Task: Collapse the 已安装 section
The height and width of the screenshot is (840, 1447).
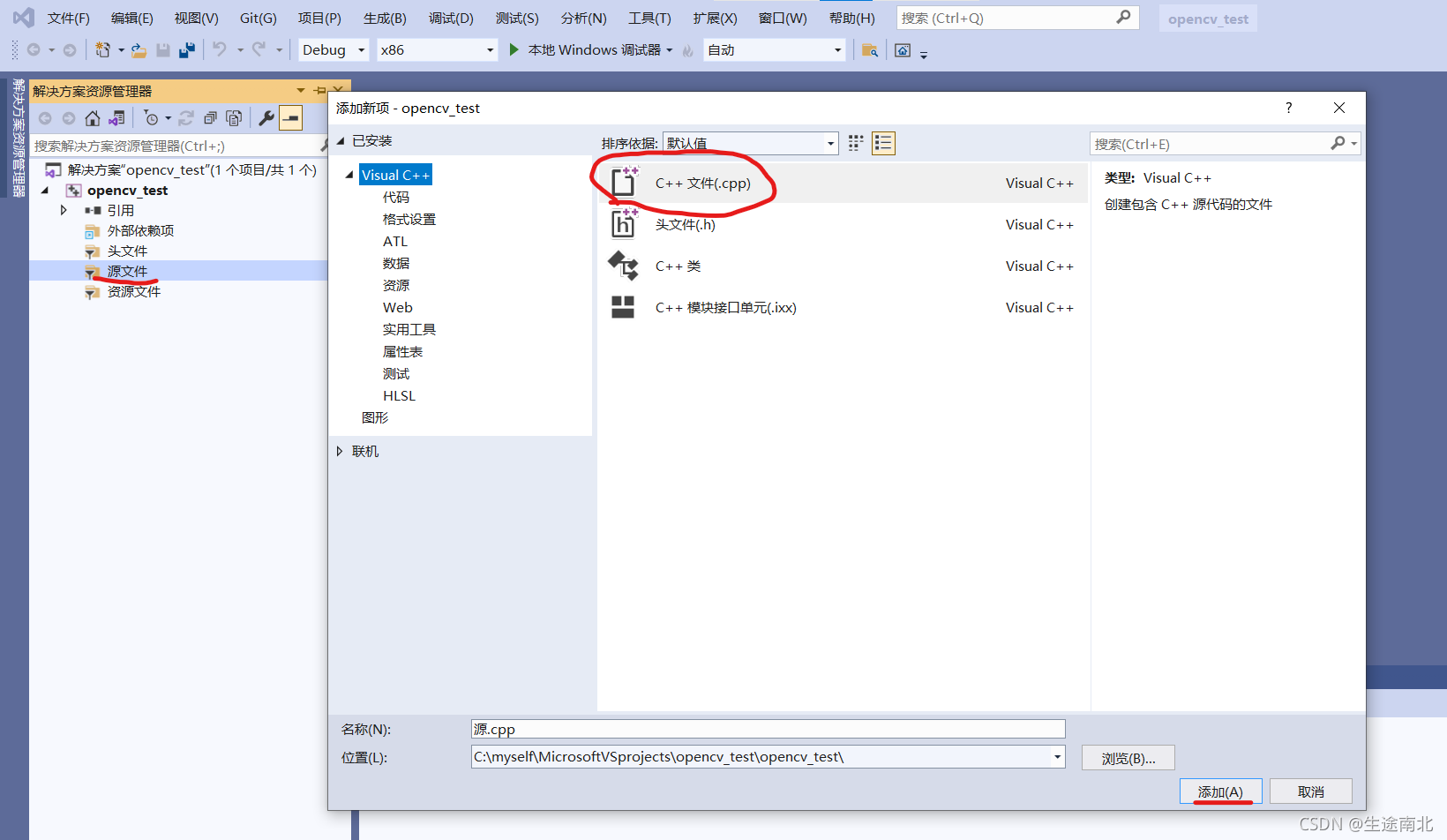Action: click(x=341, y=141)
